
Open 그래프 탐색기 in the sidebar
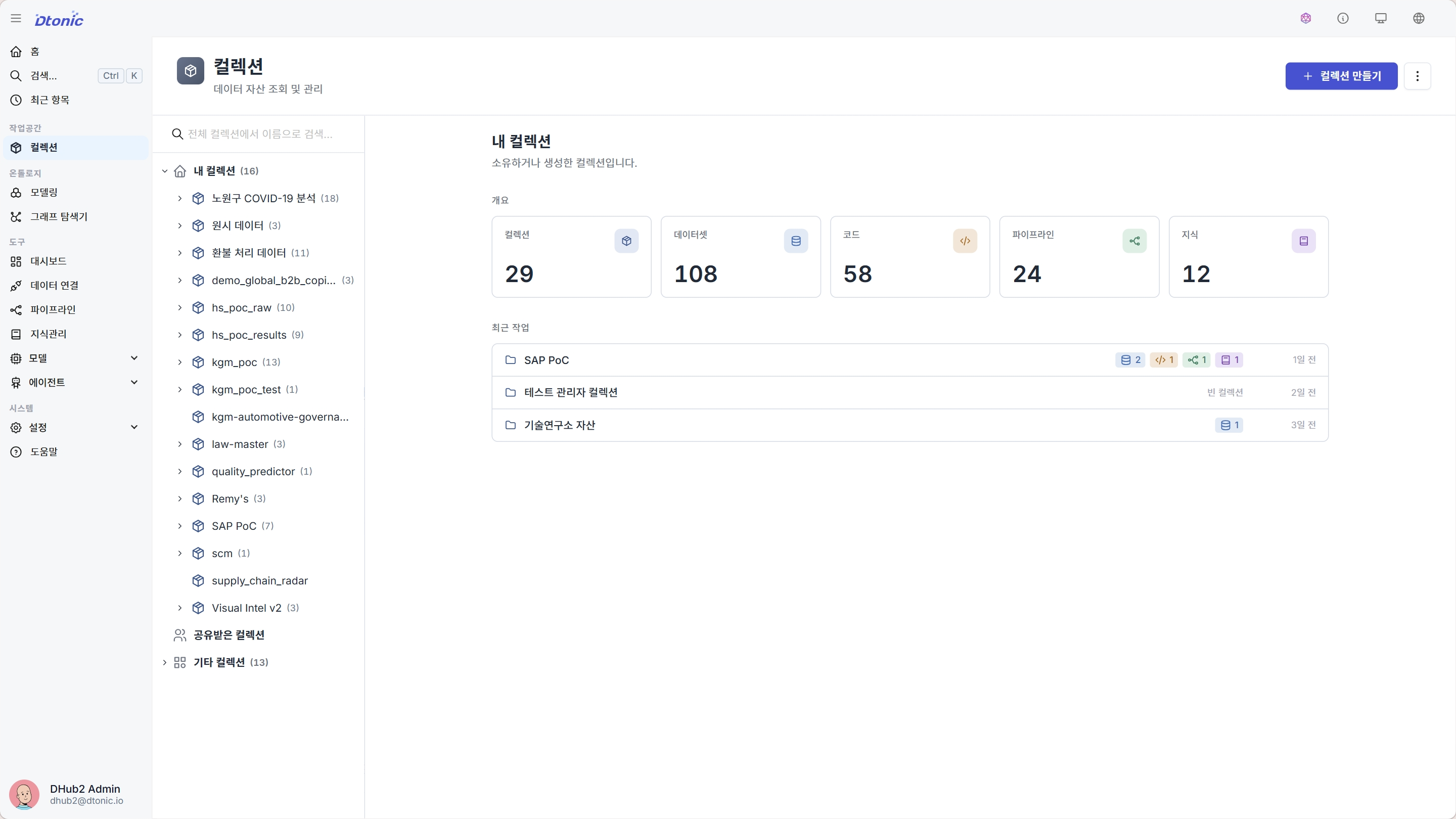point(76,216)
